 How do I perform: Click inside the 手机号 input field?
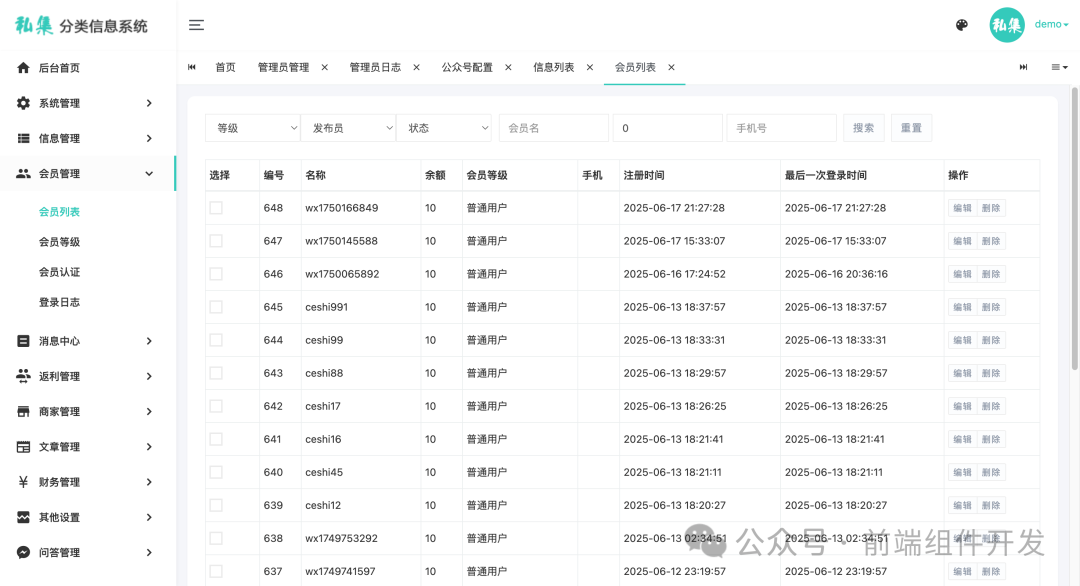point(781,128)
